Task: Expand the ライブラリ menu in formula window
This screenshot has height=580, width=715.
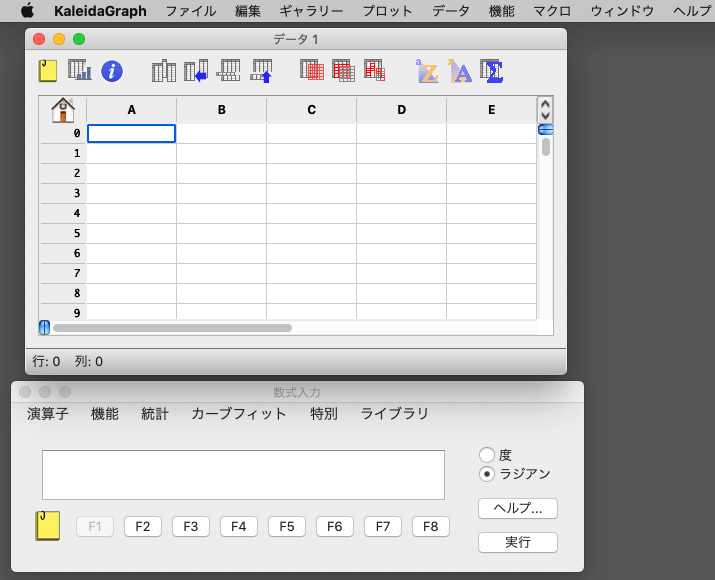Action: [x=395, y=414]
